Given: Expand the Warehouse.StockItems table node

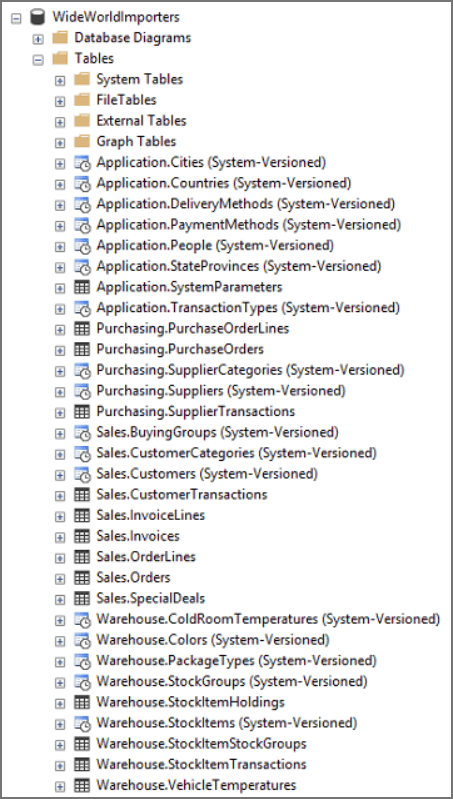Looking at the screenshot, I should click(x=60, y=723).
